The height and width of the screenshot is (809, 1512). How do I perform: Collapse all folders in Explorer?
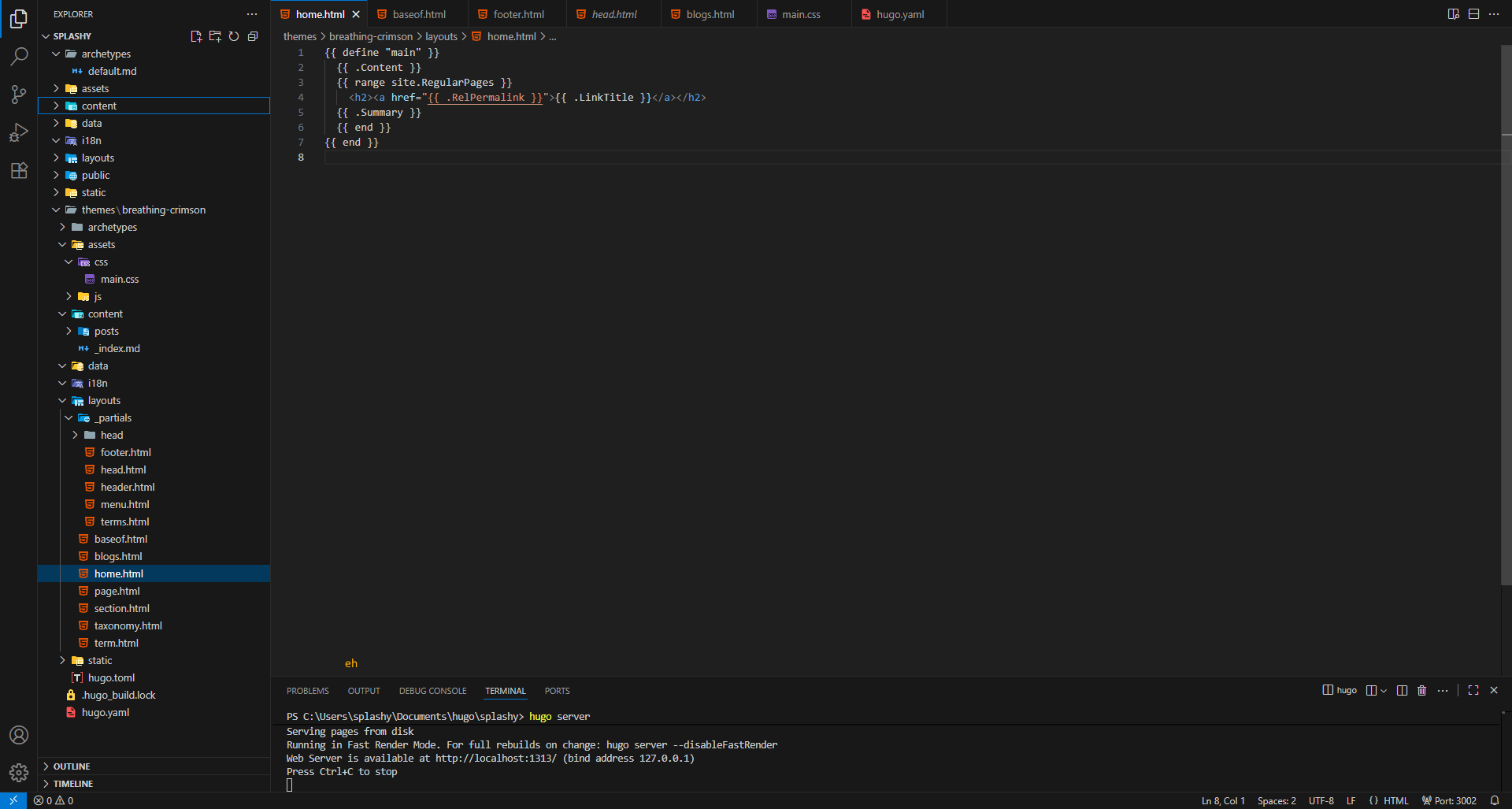pos(253,36)
